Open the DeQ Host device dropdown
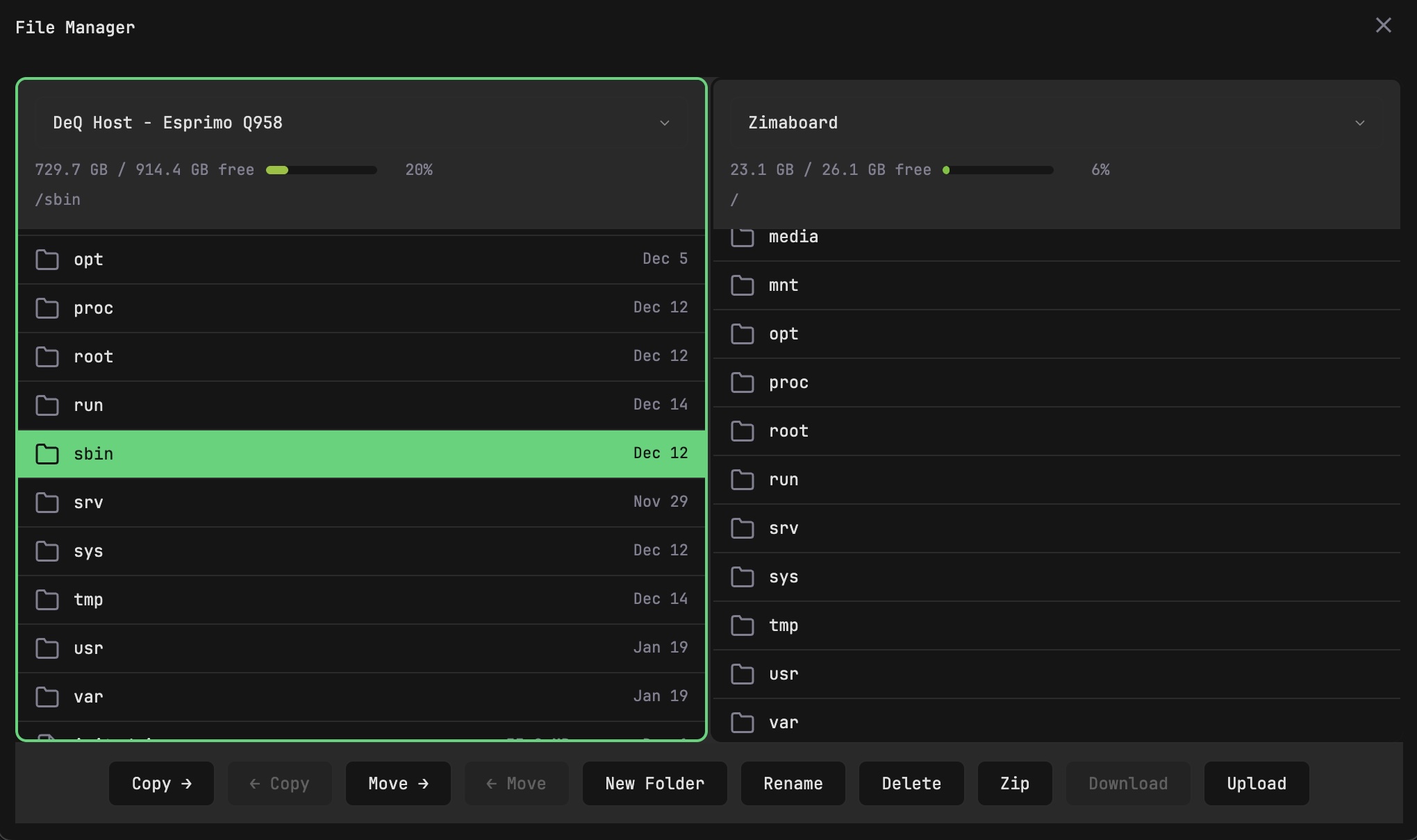Screen dimensions: 1417x840 click(x=665, y=123)
